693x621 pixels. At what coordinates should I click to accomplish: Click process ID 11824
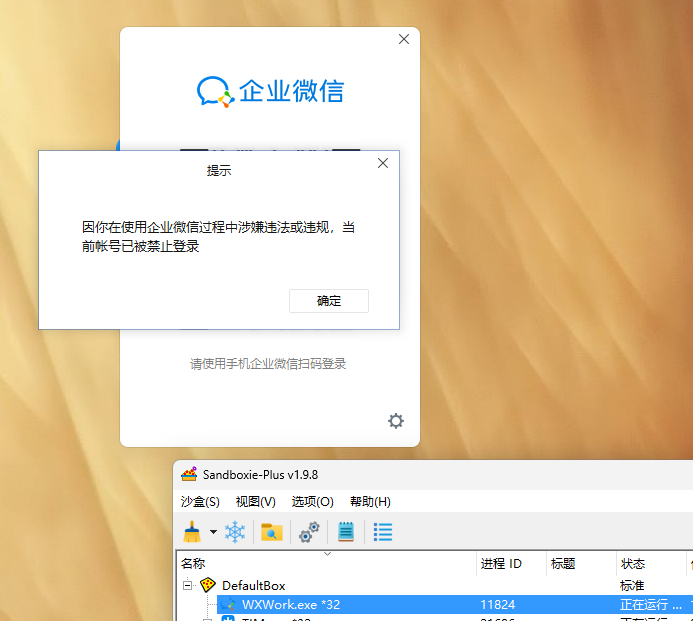(x=498, y=604)
